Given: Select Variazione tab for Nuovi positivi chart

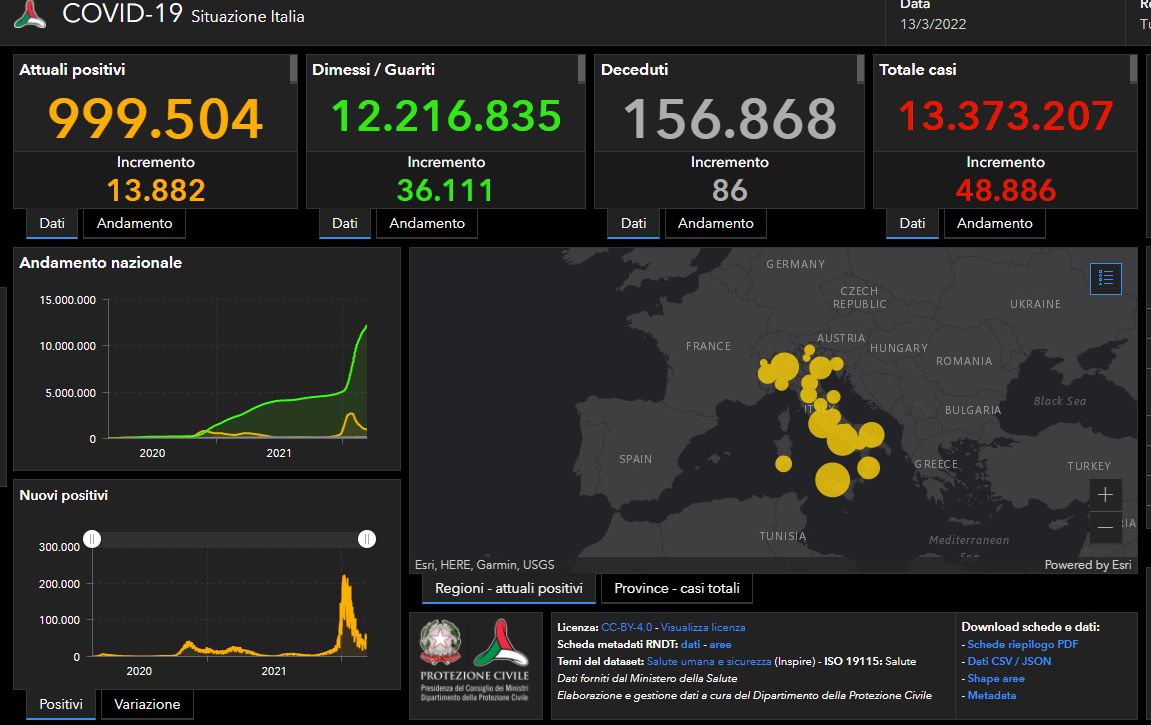Looking at the screenshot, I should [x=147, y=704].
